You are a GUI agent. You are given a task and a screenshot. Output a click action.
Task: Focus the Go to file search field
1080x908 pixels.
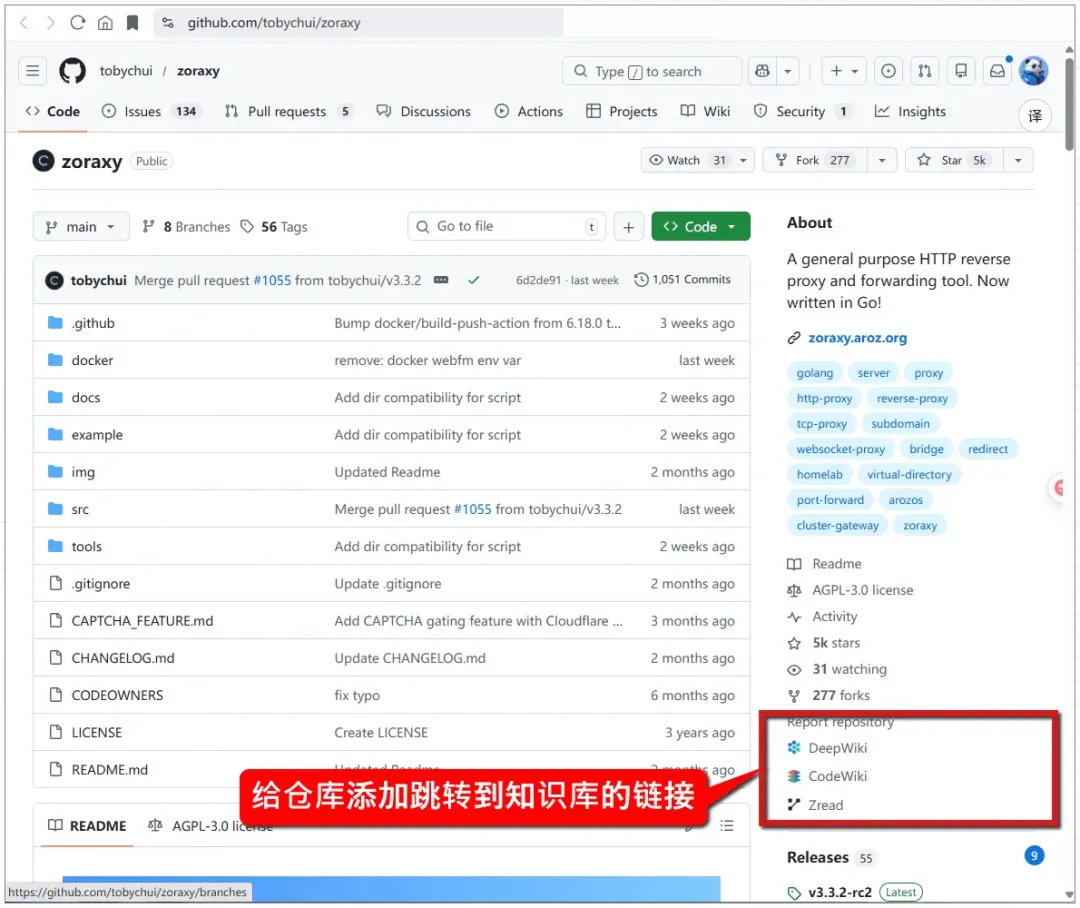pyautogui.click(x=507, y=227)
